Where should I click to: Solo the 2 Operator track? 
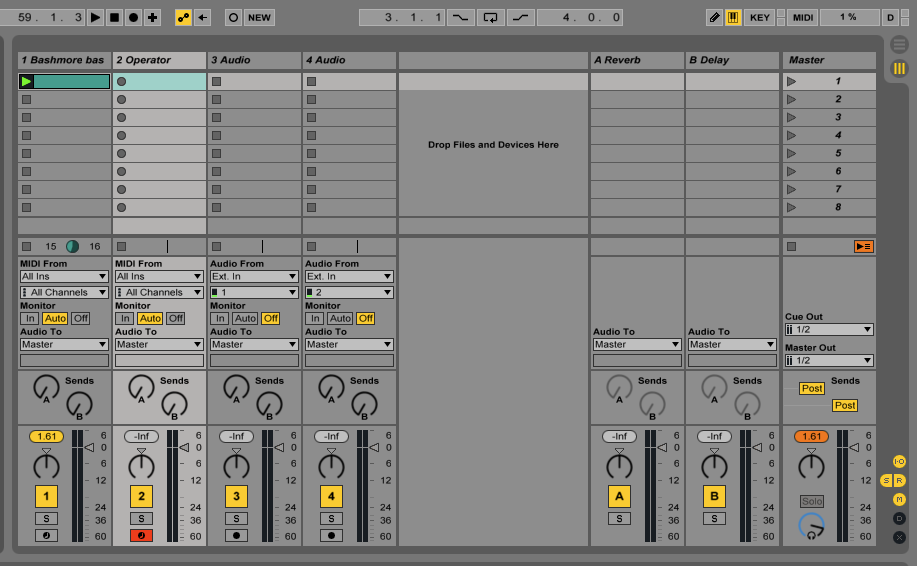click(142, 518)
